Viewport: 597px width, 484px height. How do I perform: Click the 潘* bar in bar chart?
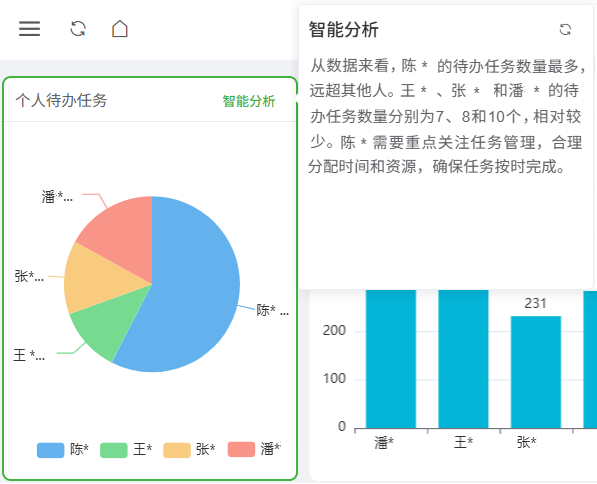pos(391,359)
